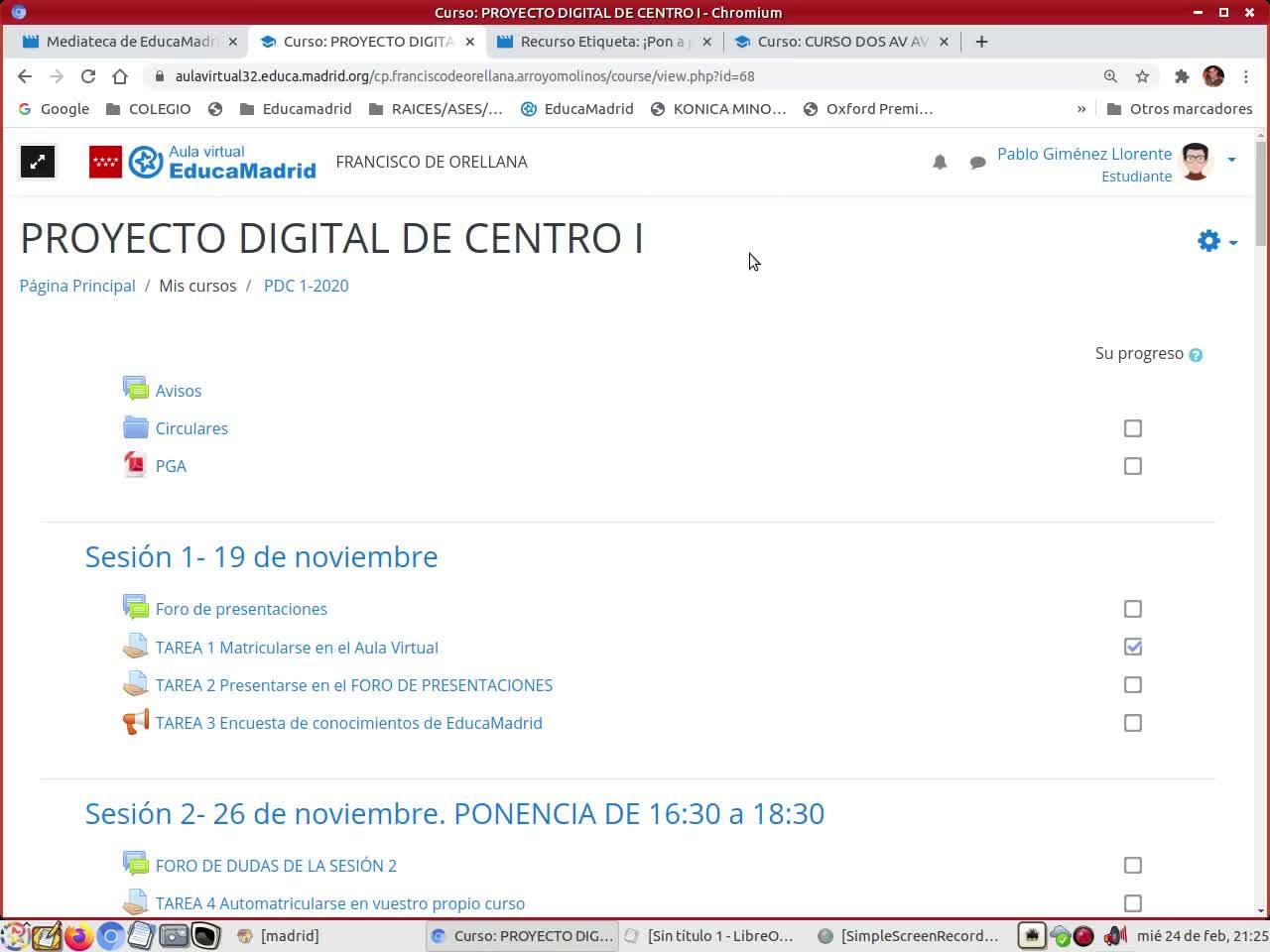Image resolution: width=1270 pixels, height=952 pixels.
Task: Reload the current page
Action: (x=88, y=76)
